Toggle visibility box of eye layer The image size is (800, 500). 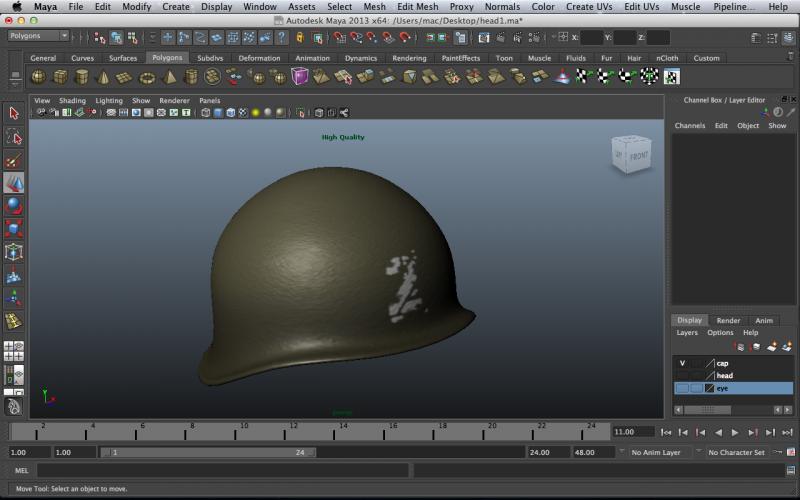click(682, 388)
